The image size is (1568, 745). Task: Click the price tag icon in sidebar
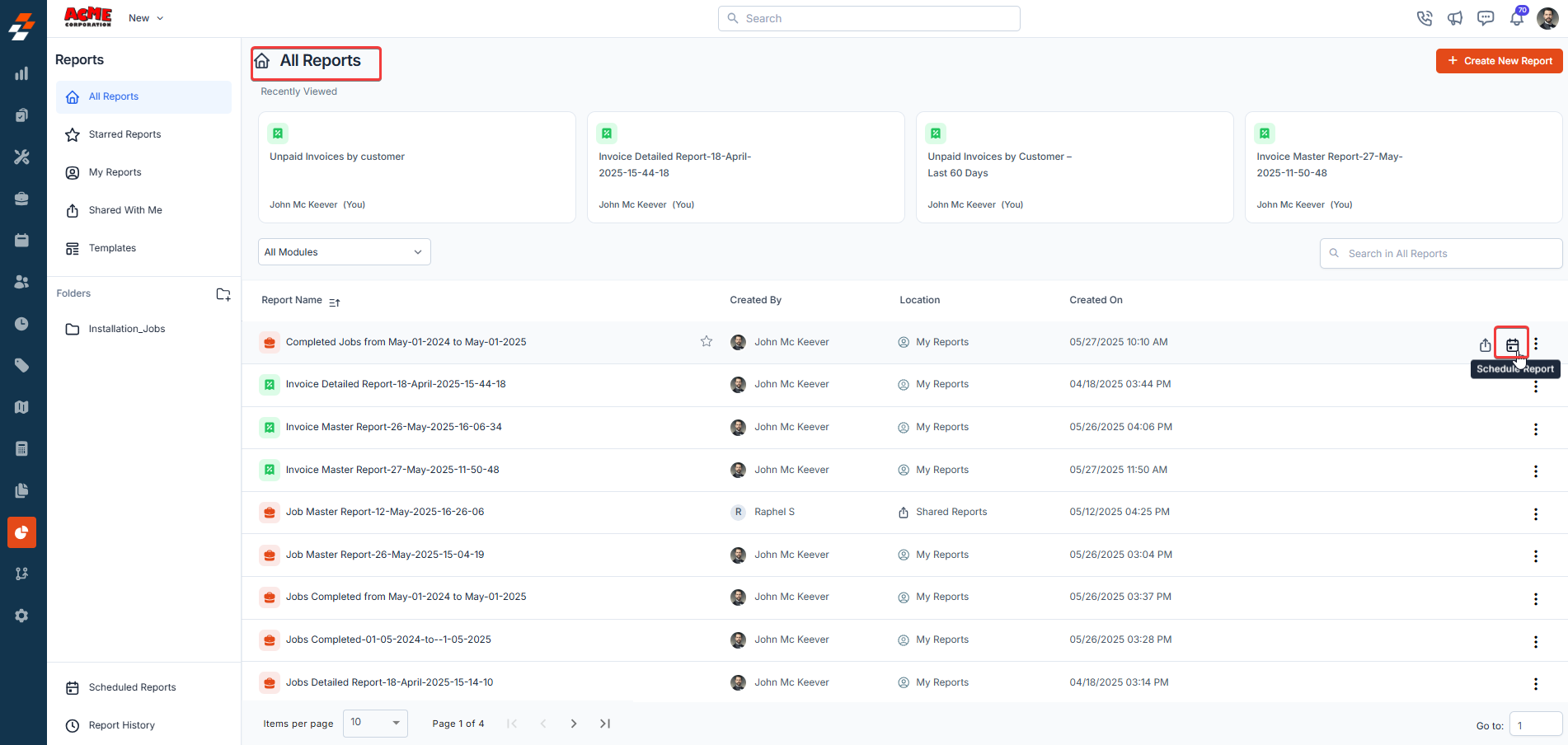pyautogui.click(x=21, y=365)
